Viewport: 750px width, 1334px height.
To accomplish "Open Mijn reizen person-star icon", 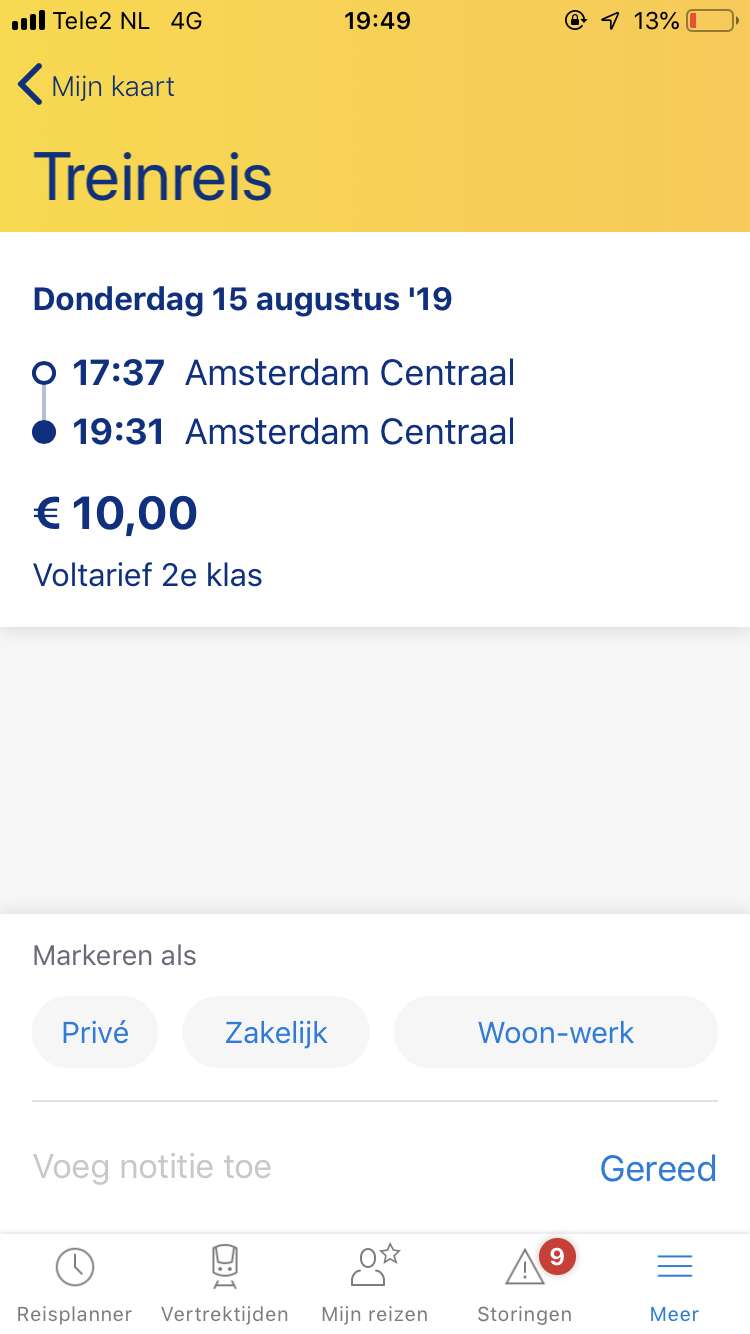I will [374, 1267].
